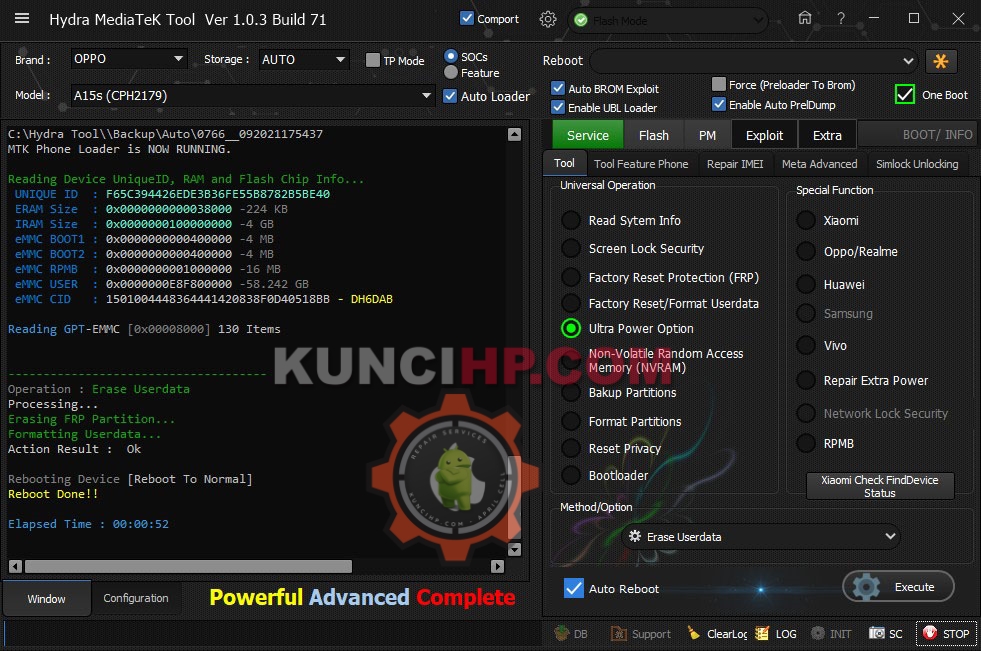Expand the Reboot dropdown

(x=754, y=61)
